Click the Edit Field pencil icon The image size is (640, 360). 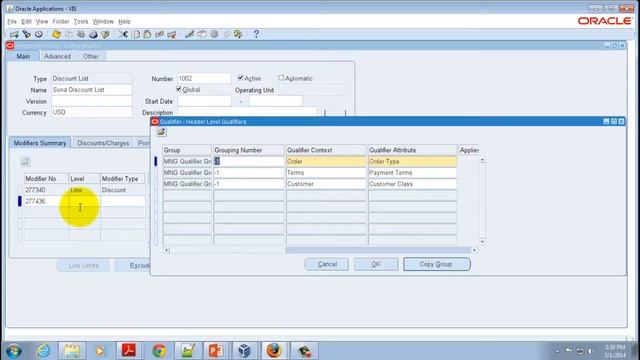coord(189,34)
